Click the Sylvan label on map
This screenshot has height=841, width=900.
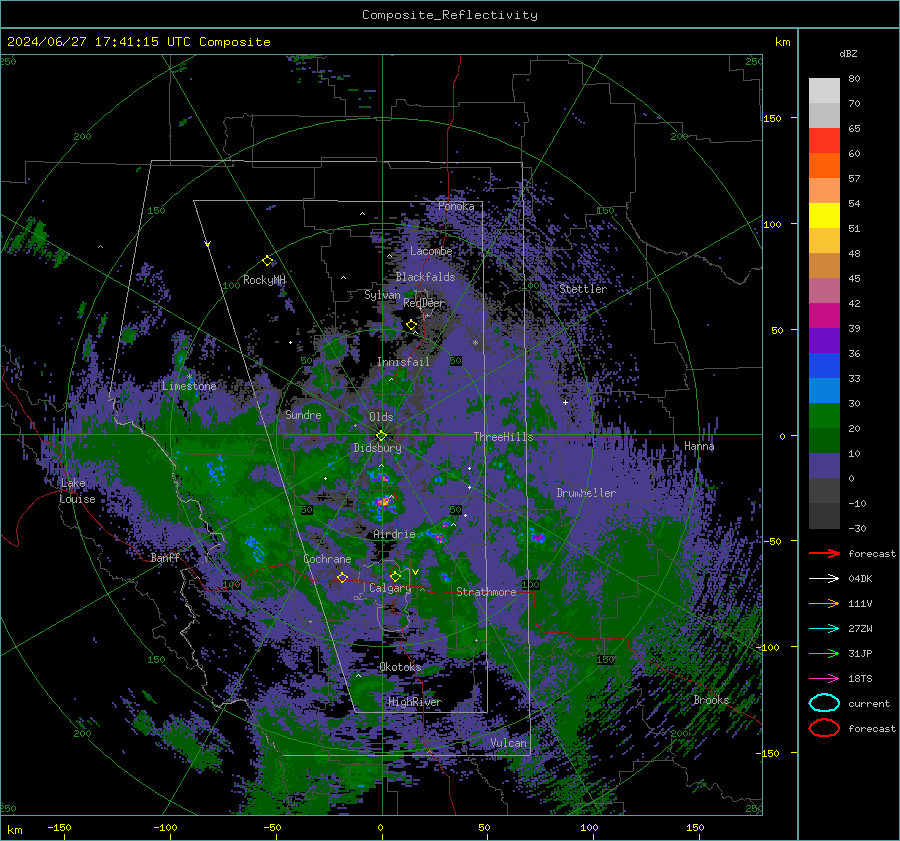pos(382,295)
